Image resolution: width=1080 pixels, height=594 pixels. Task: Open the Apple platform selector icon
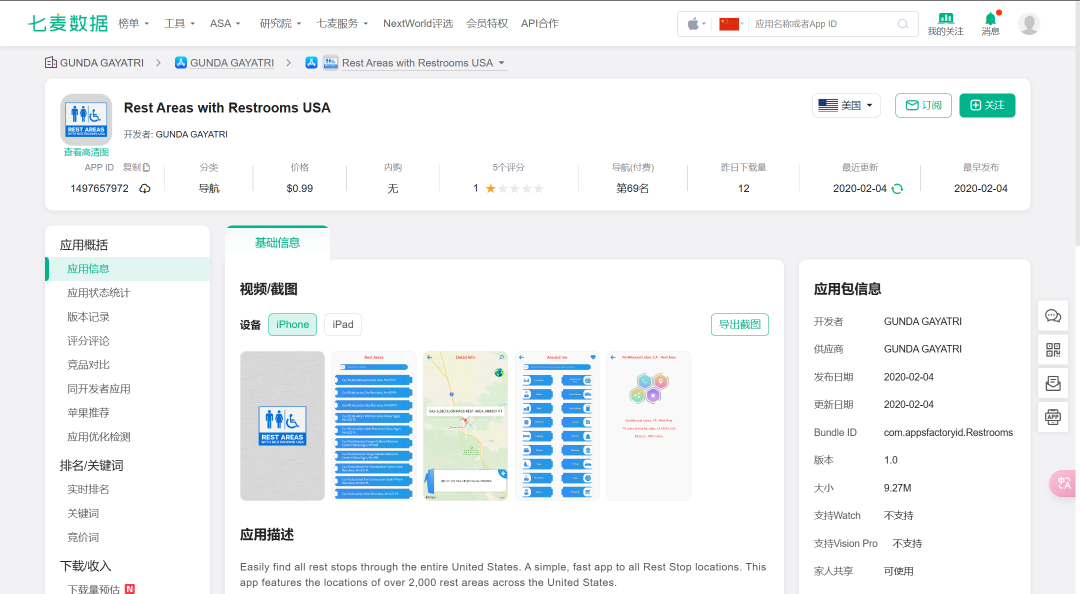(693, 24)
